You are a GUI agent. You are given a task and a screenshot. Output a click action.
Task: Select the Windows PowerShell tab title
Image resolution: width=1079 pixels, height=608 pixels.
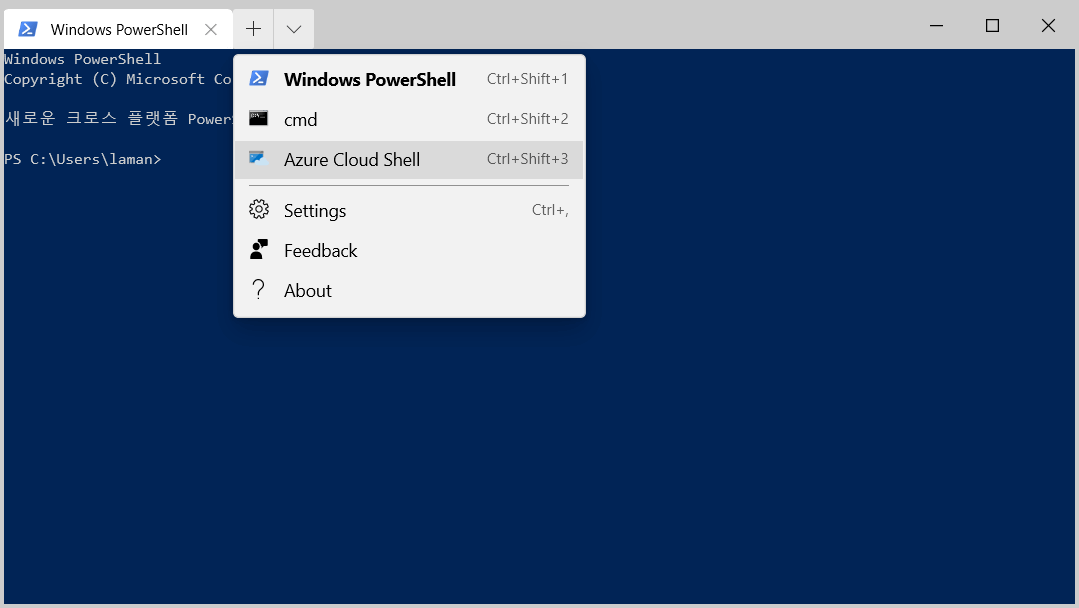pyautogui.click(x=119, y=30)
